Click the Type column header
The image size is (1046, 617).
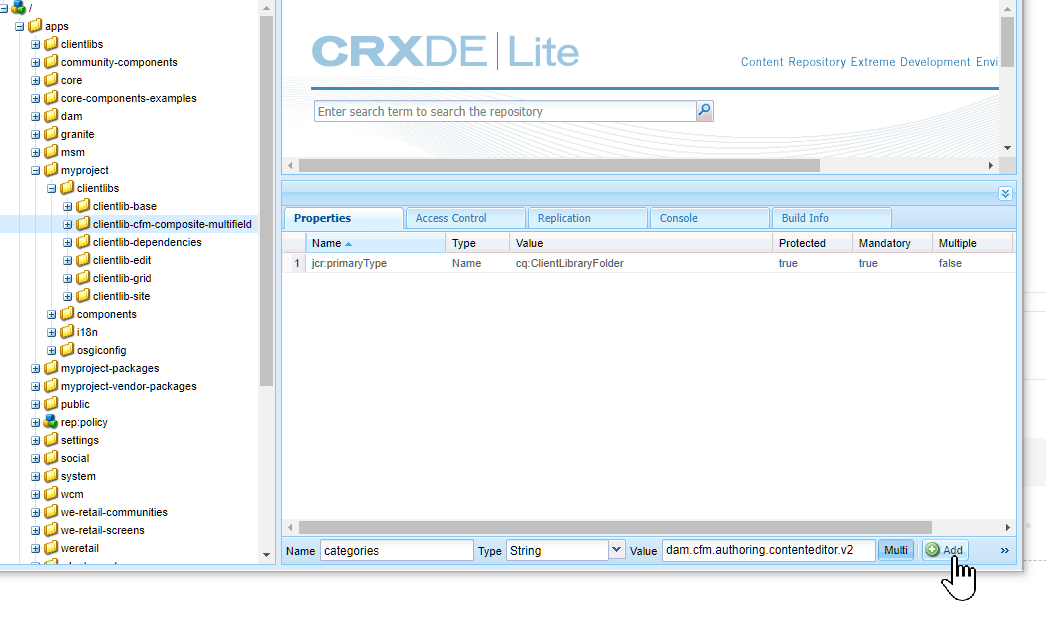(x=478, y=243)
